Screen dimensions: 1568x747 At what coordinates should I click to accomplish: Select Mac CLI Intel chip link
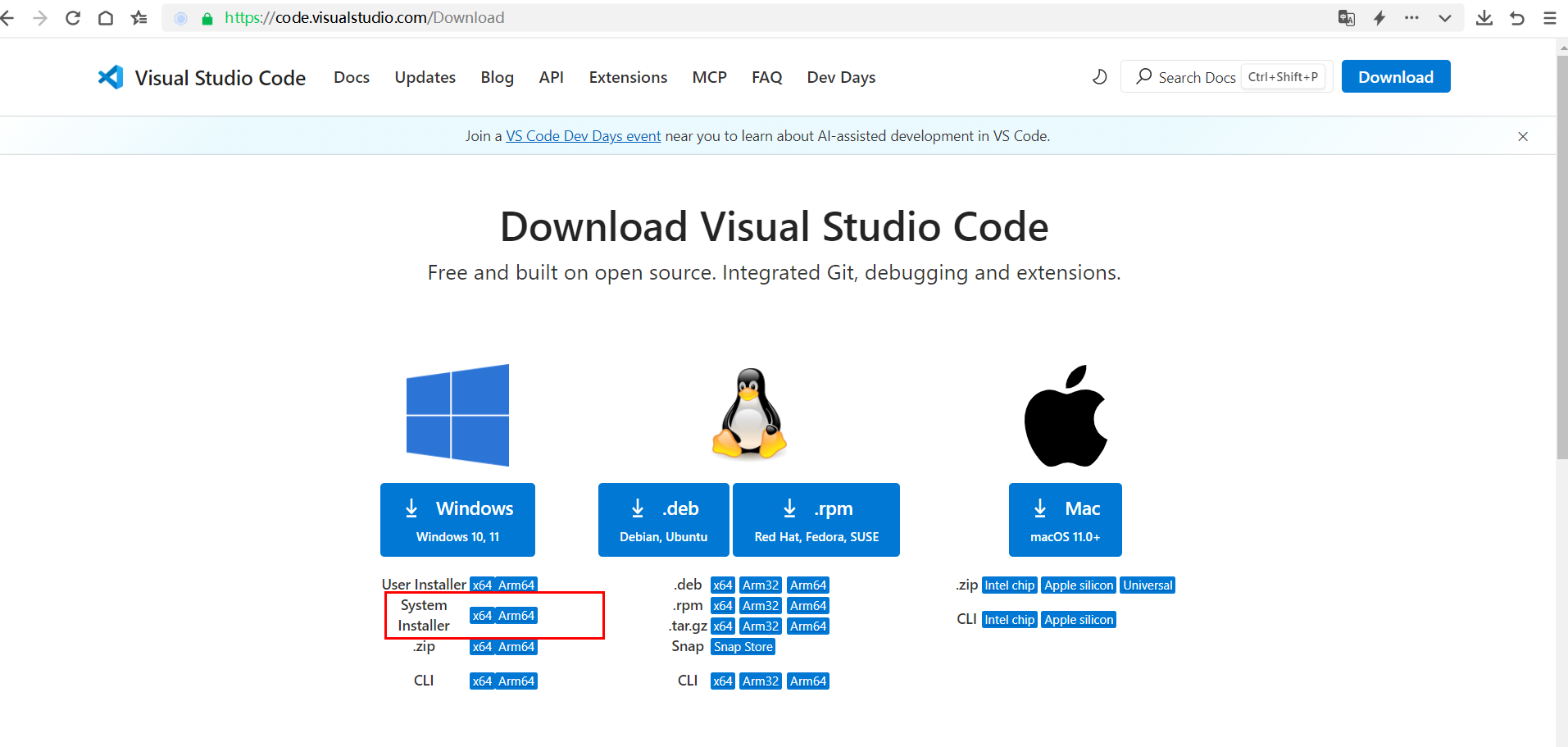point(1010,620)
